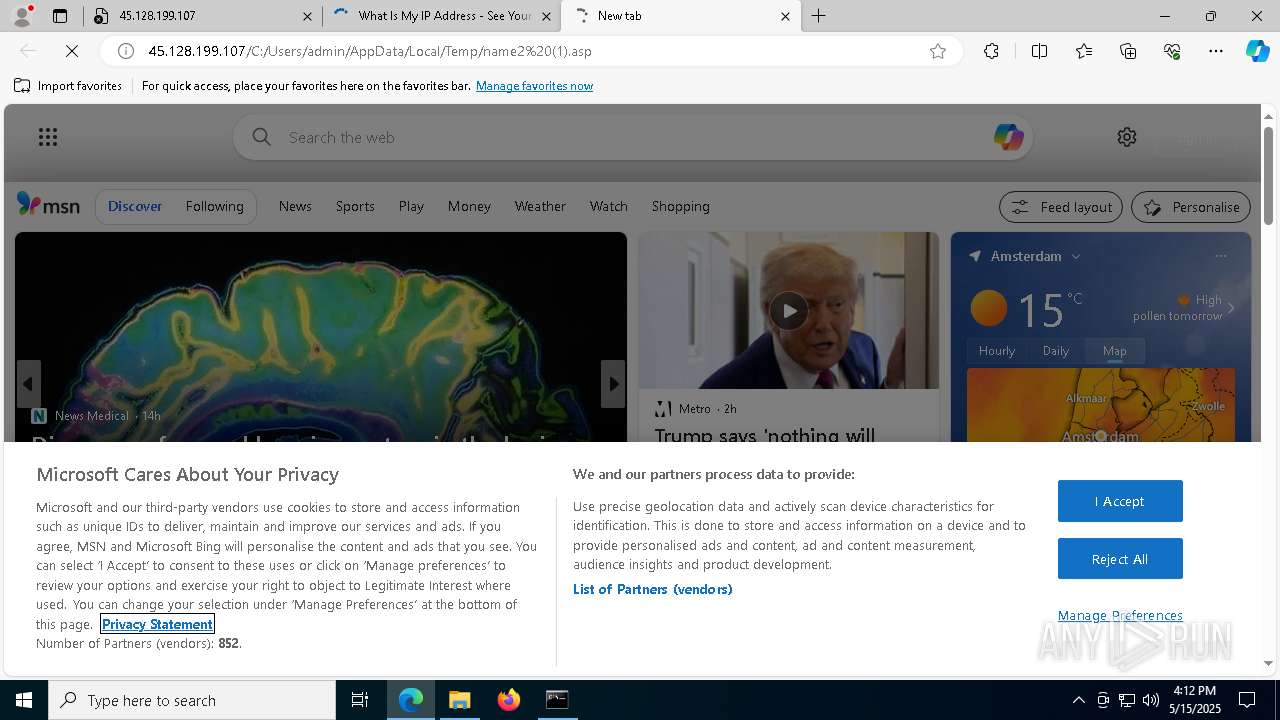Viewport: 1280px width, 720px height.
Task: Click the page vertical scrollbar thumb
Action: 1268,176
